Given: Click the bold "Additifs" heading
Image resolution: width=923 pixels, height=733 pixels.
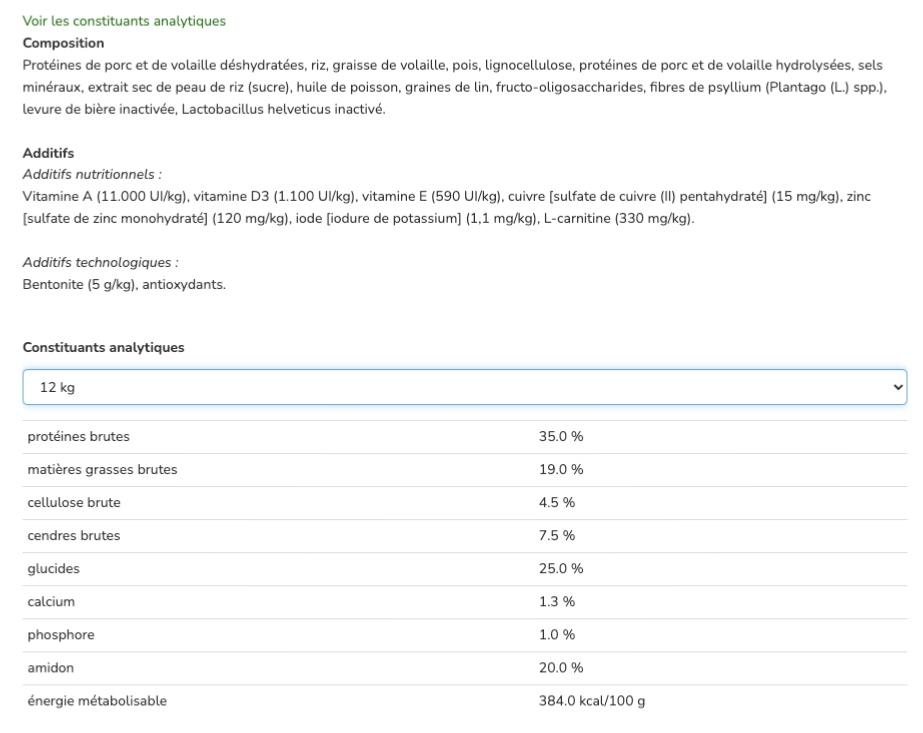Looking at the screenshot, I should pos(48,153).
